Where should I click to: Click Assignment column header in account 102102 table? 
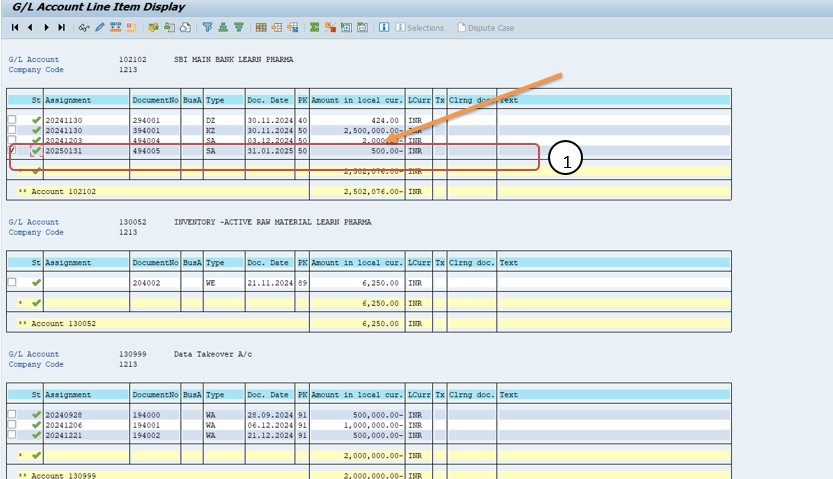[x=87, y=100]
